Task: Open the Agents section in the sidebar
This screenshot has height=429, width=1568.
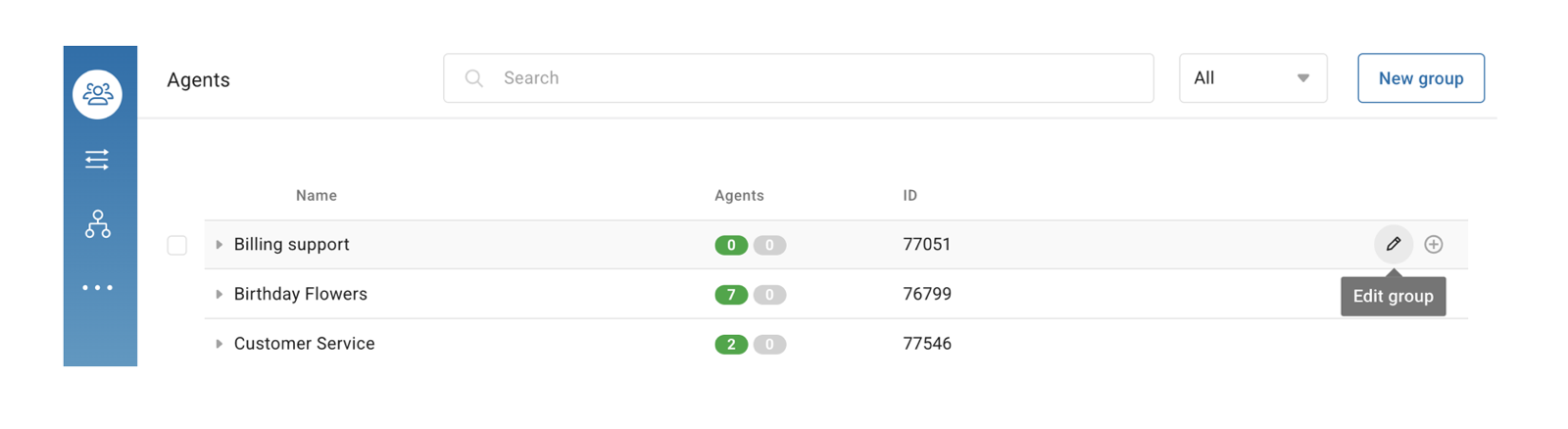Action: (97, 94)
